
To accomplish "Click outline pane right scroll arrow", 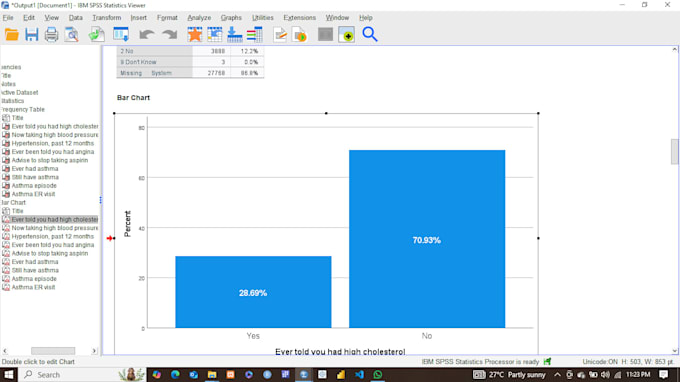I will (x=94, y=351).
